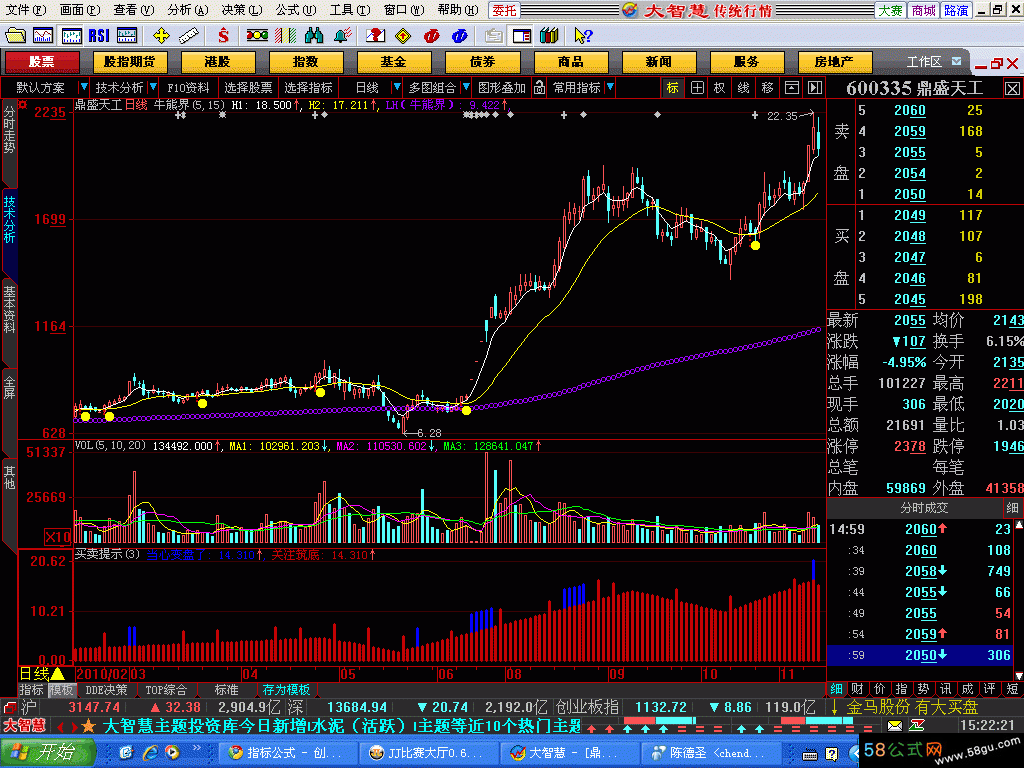Toggle the 移 move chart button
This screenshot has width=1024, height=768.
coord(767,88)
